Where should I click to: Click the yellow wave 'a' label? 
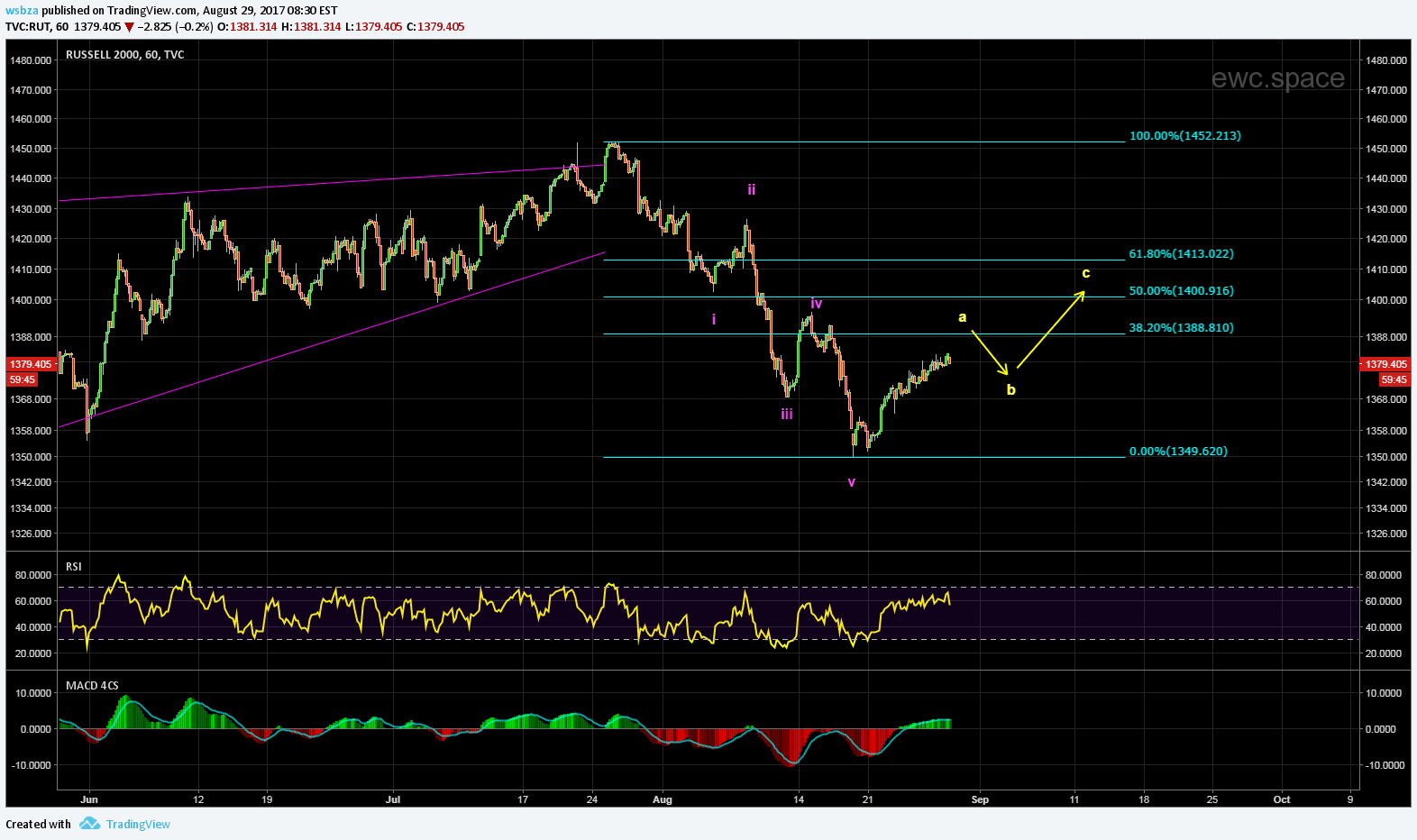(962, 316)
